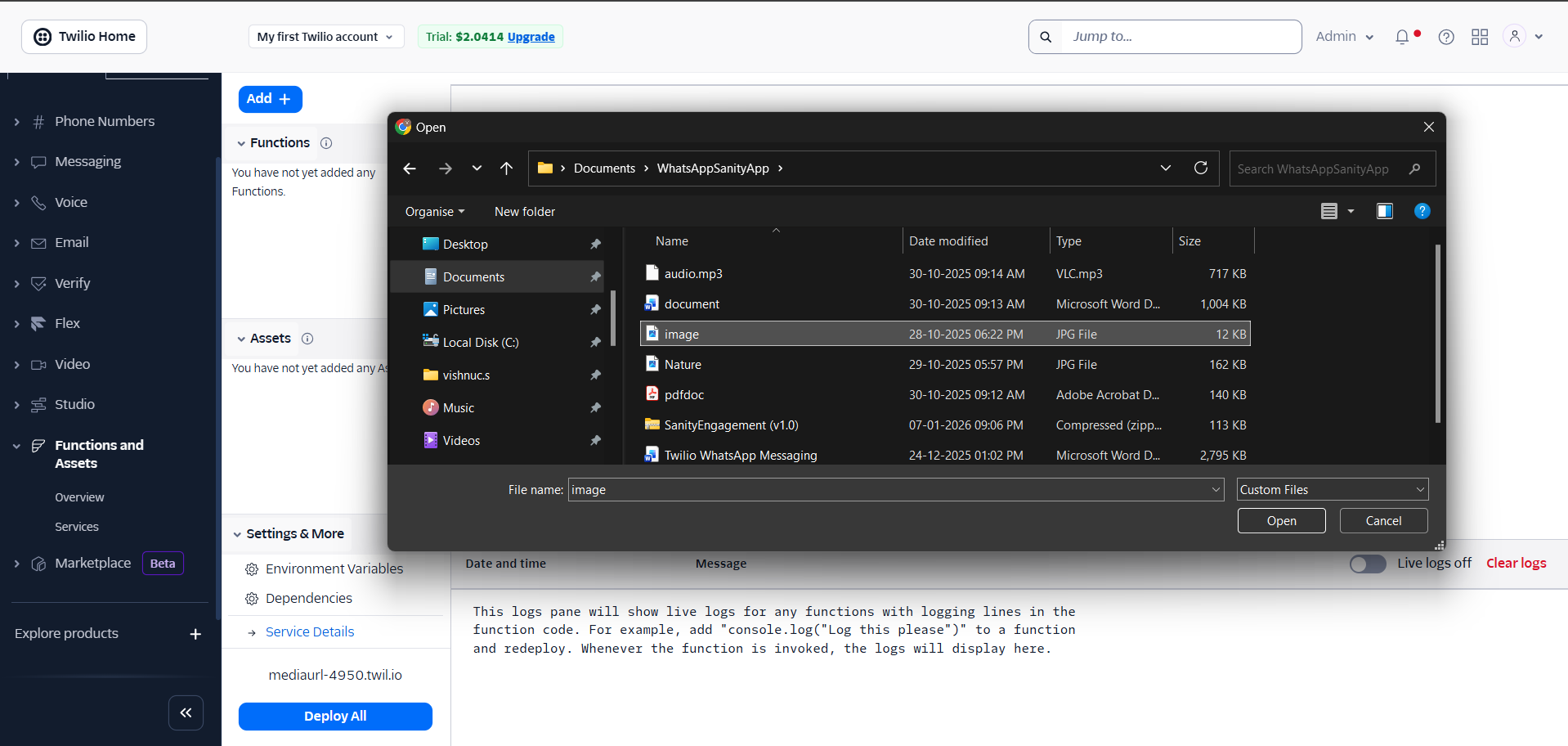Select the Nature JPG file
Image resolution: width=1568 pixels, height=746 pixels.
tap(683, 365)
